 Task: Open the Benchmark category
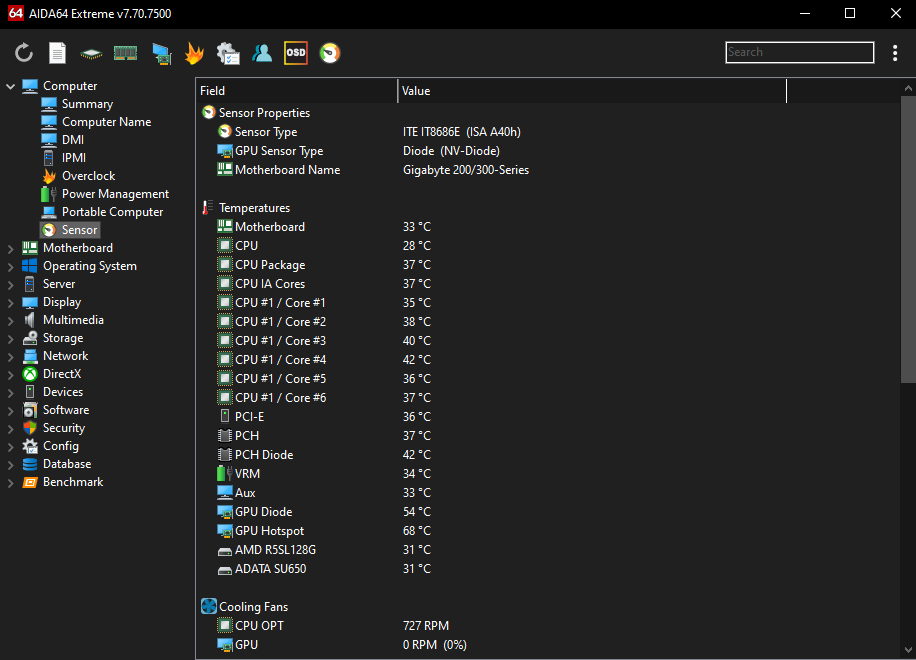pyautogui.click(x=72, y=482)
